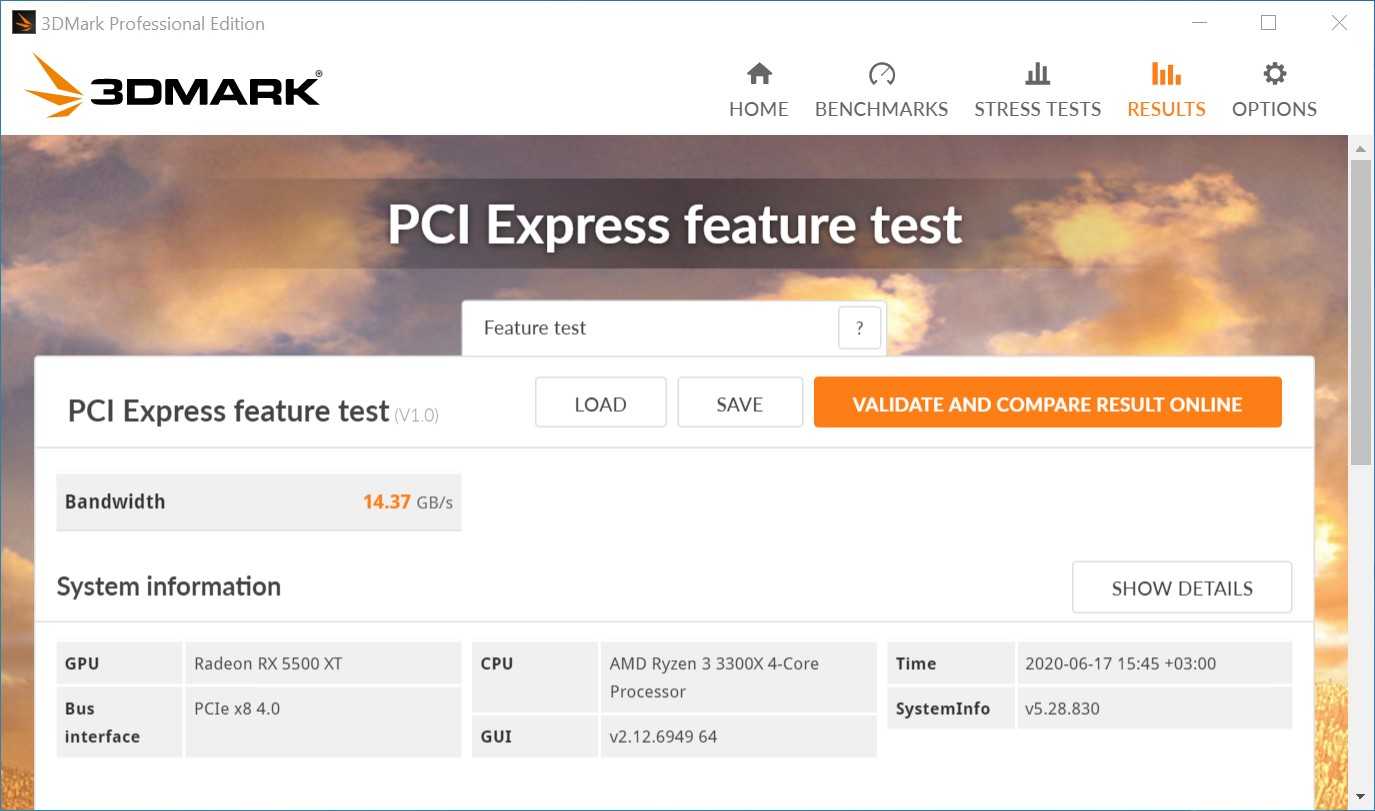Open Stress Tests bar chart icon
The height and width of the screenshot is (811, 1375).
tap(1037, 74)
